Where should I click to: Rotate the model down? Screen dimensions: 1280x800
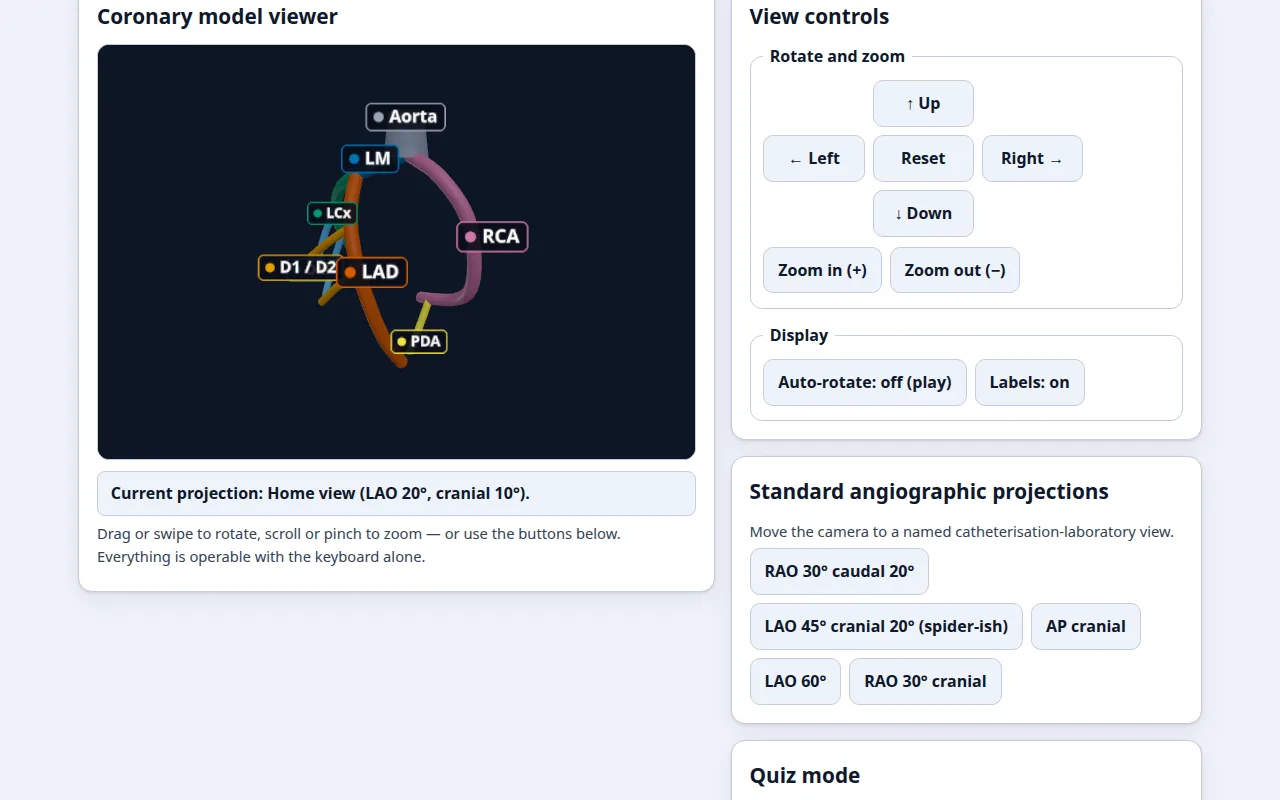click(923, 213)
